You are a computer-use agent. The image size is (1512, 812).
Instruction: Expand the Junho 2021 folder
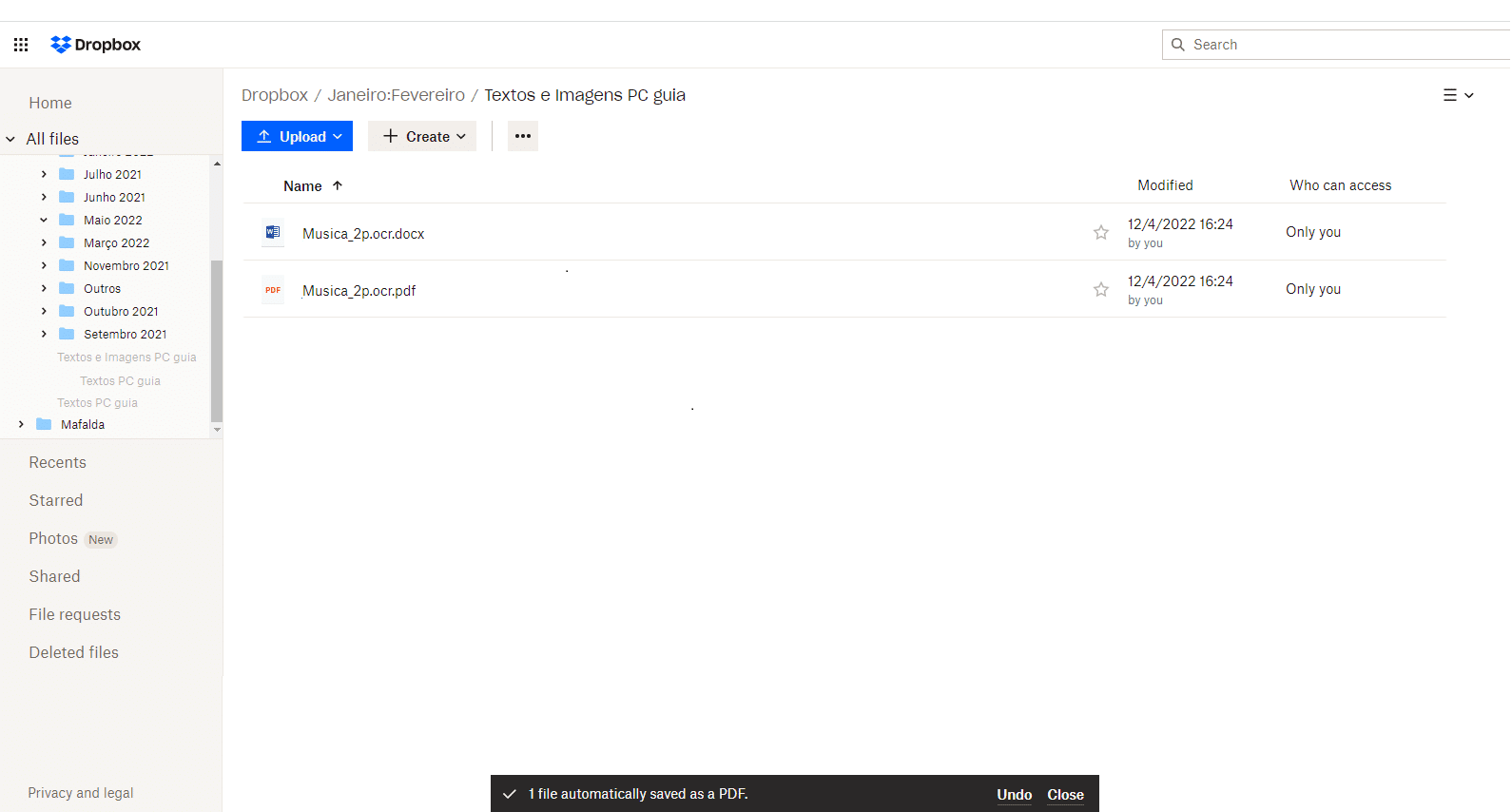click(44, 197)
